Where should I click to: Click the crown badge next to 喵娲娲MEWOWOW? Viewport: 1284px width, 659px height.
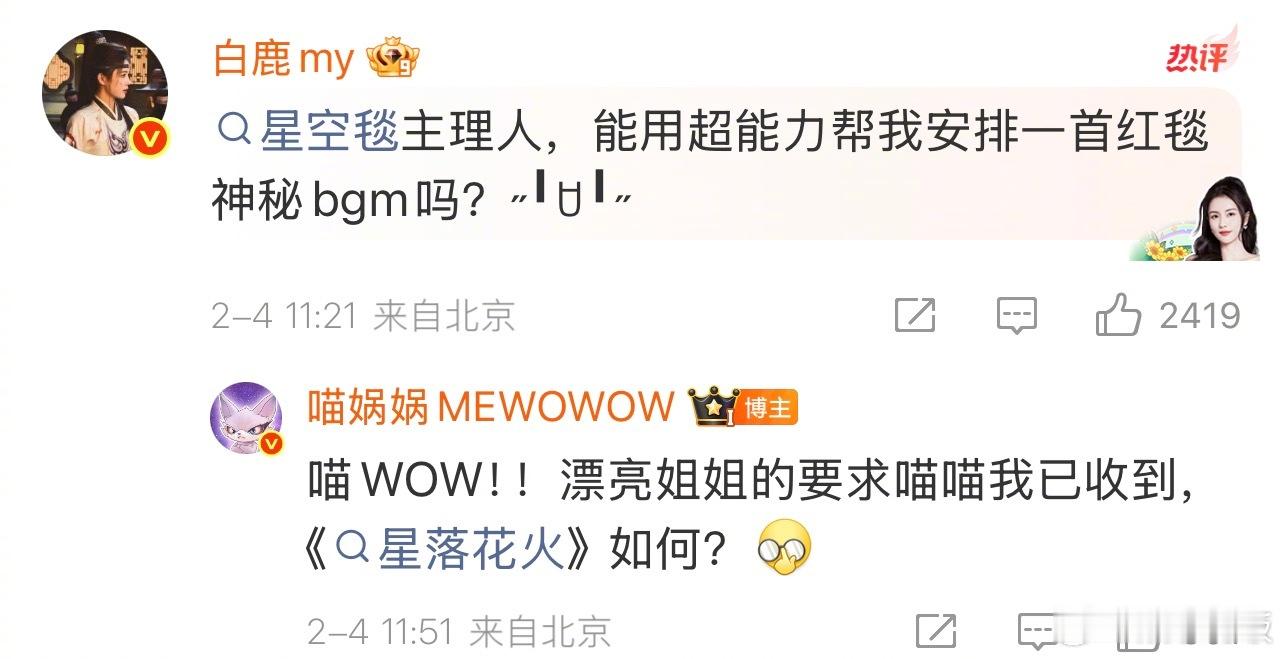pyautogui.click(x=713, y=407)
